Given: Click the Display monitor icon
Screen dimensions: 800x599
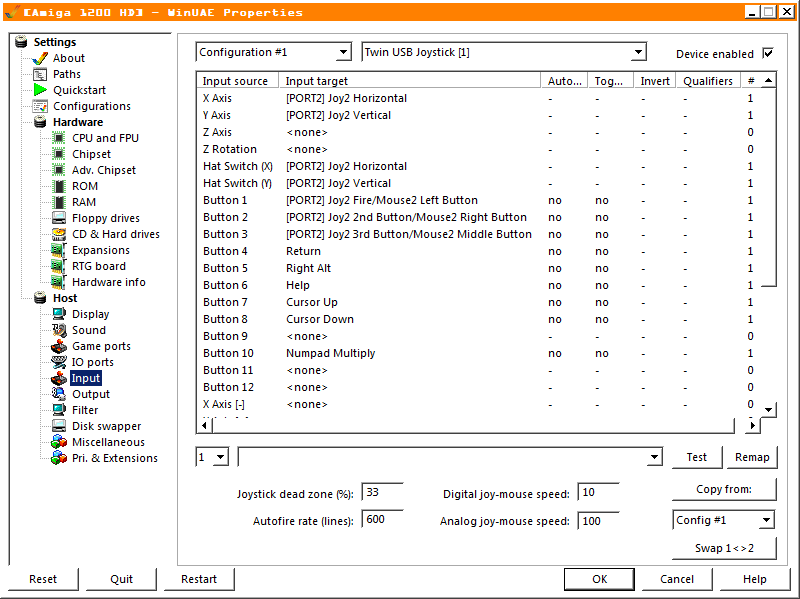Looking at the screenshot, I should [59, 314].
